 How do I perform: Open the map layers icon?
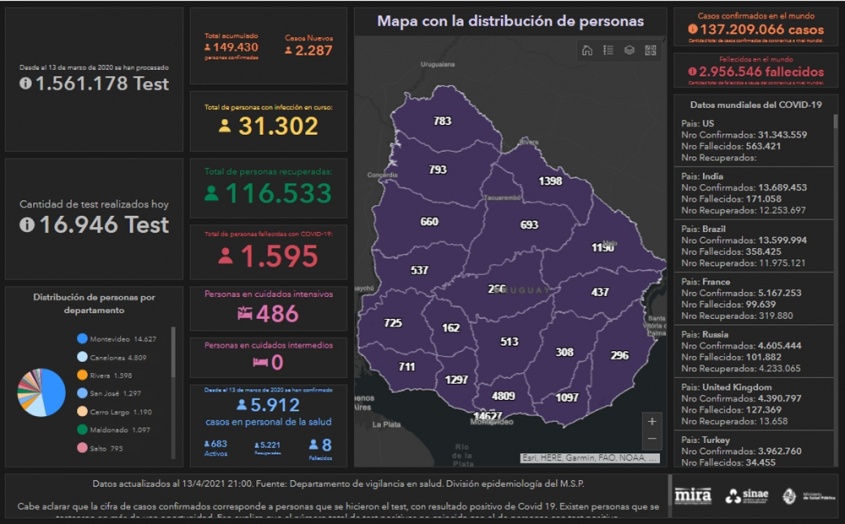point(629,51)
